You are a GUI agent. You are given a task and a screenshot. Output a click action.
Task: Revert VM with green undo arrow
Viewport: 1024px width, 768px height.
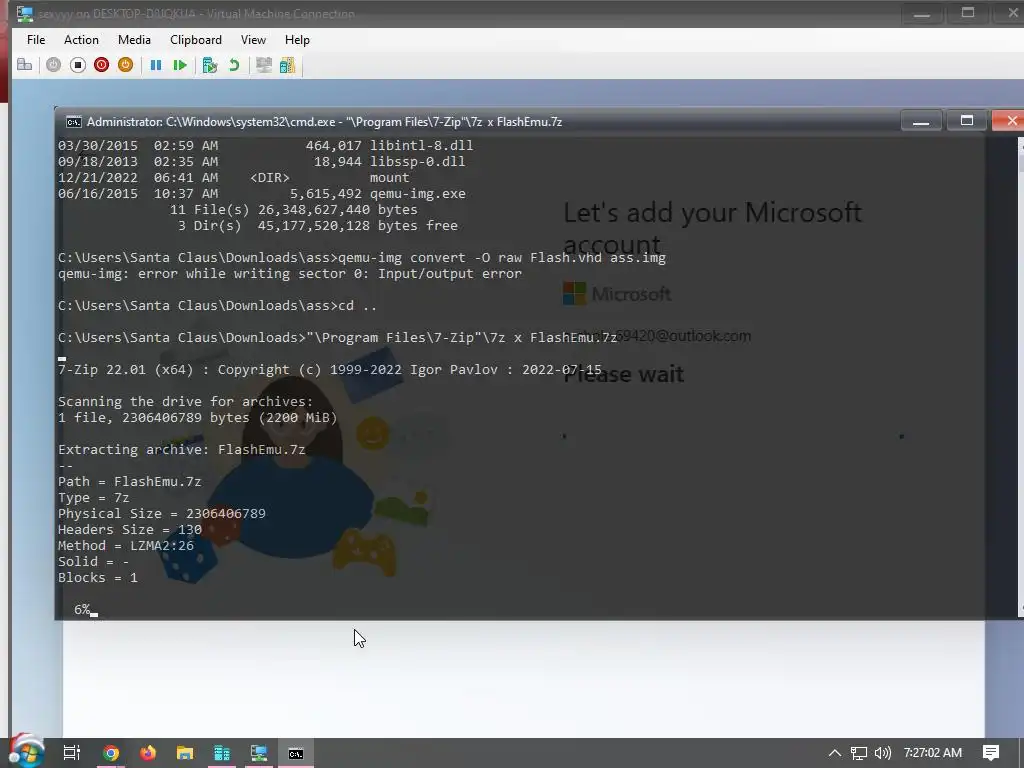pos(234,65)
